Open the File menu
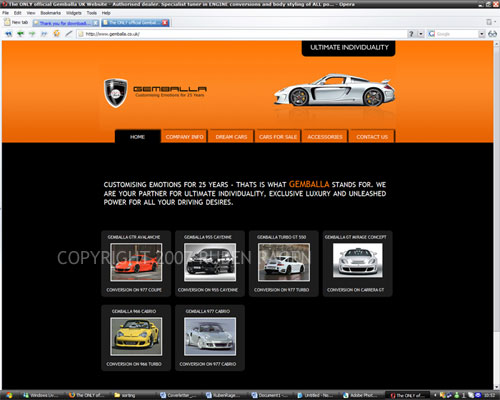The width and height of the screenshot is (500, 400). [6, 13]
